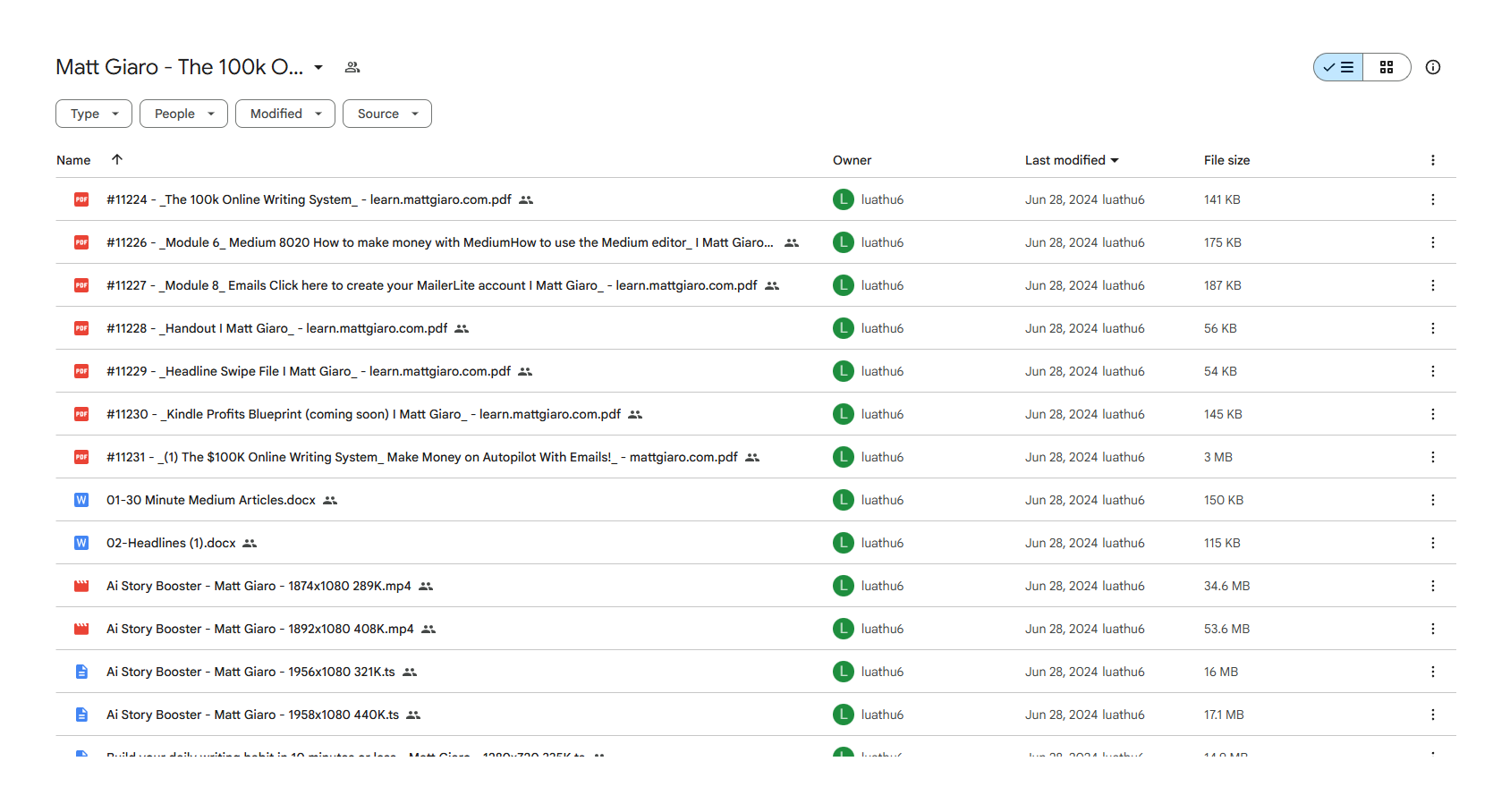
Task: Select Ai Story Booster 1874x1080 289K.mp4 name
Action: [x=259, y=586]
